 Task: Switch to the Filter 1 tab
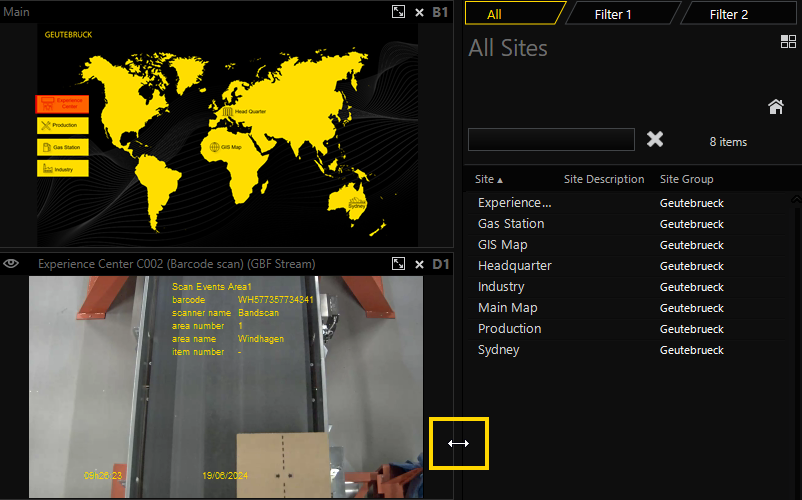pyautogui.click(x=613, y=14)
